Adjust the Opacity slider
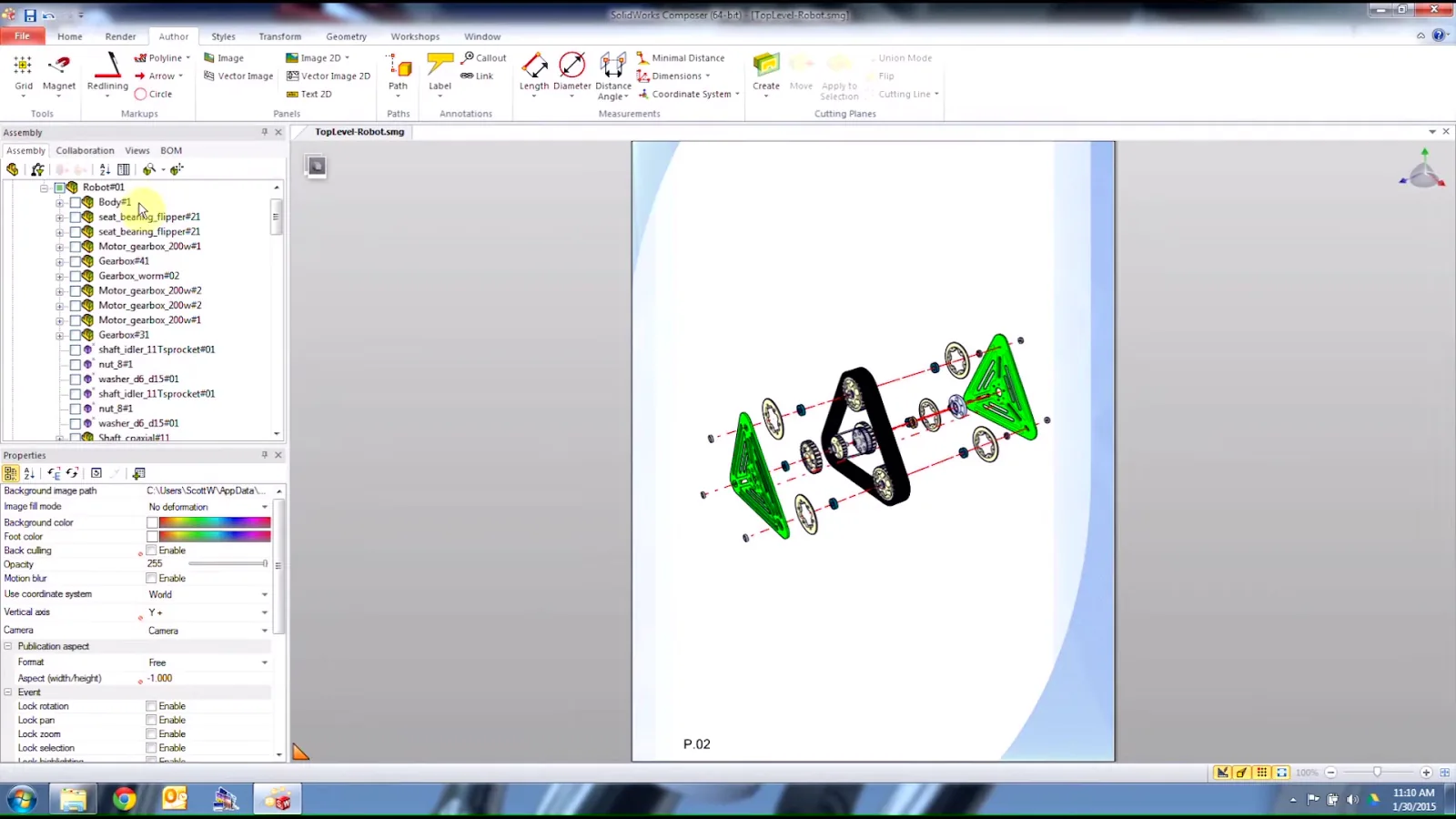This screenshot has height=819, width=1456. pos(228,564)
